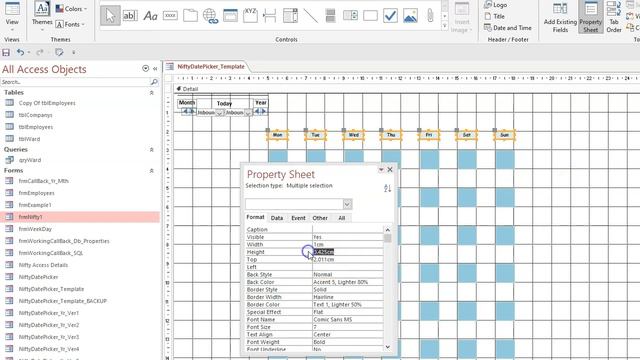This screenshot has height=360, width=640.
Task: Click the Font Name property value
Action: coord(348,320)
